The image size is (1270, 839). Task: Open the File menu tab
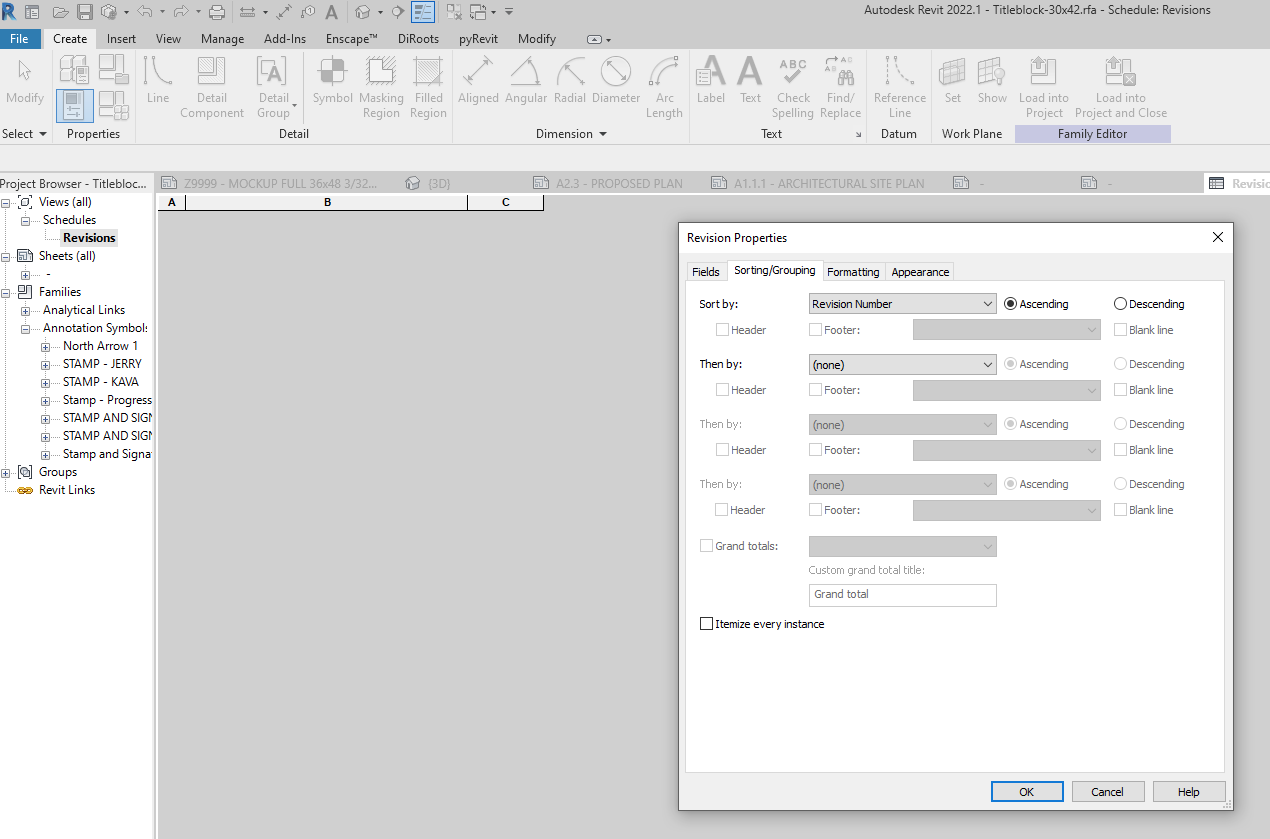pyautogui.click(x=20, y=39)
